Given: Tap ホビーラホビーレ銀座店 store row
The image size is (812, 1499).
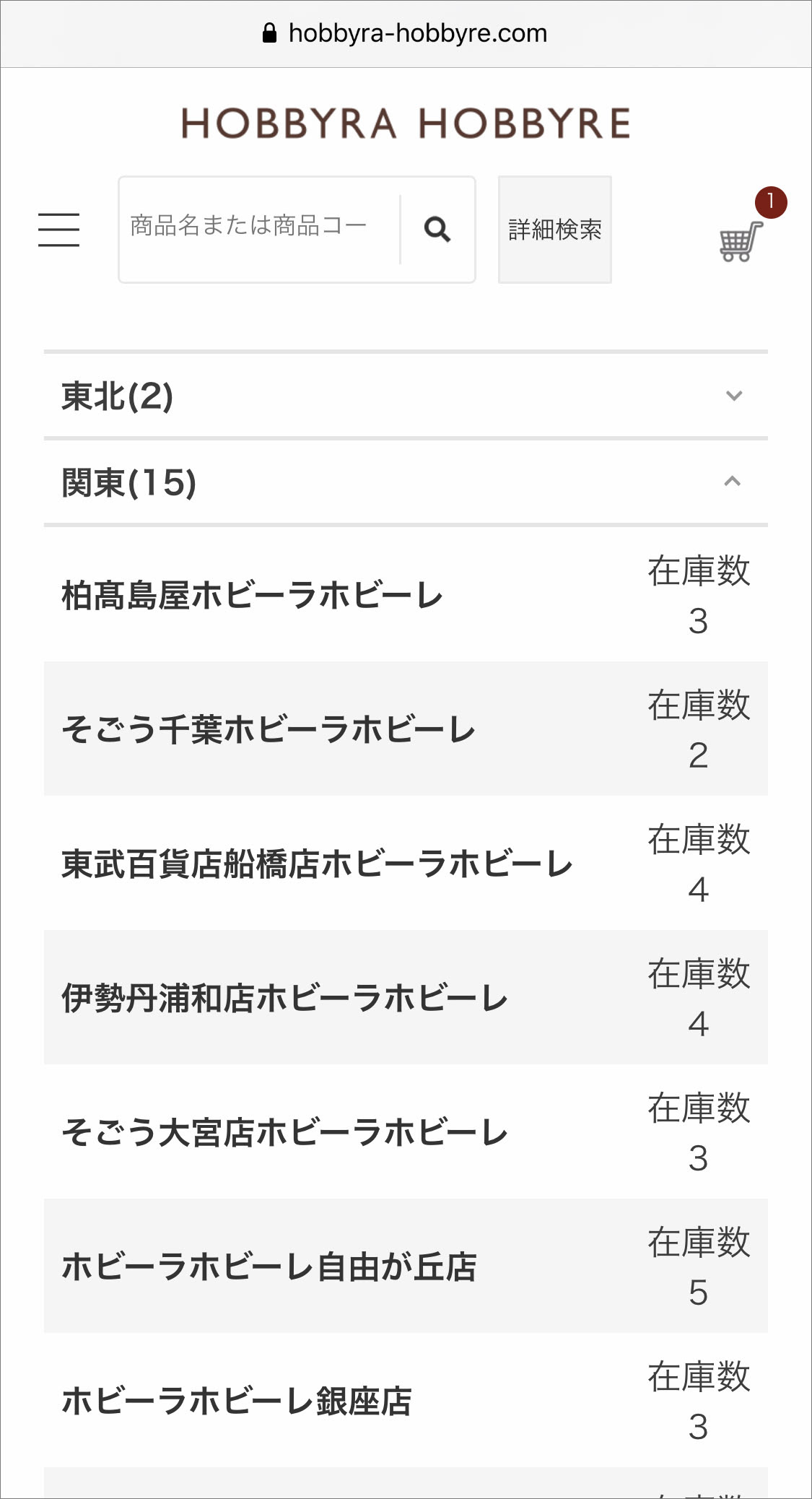Looking at the screenshot, I should 236,1401.
